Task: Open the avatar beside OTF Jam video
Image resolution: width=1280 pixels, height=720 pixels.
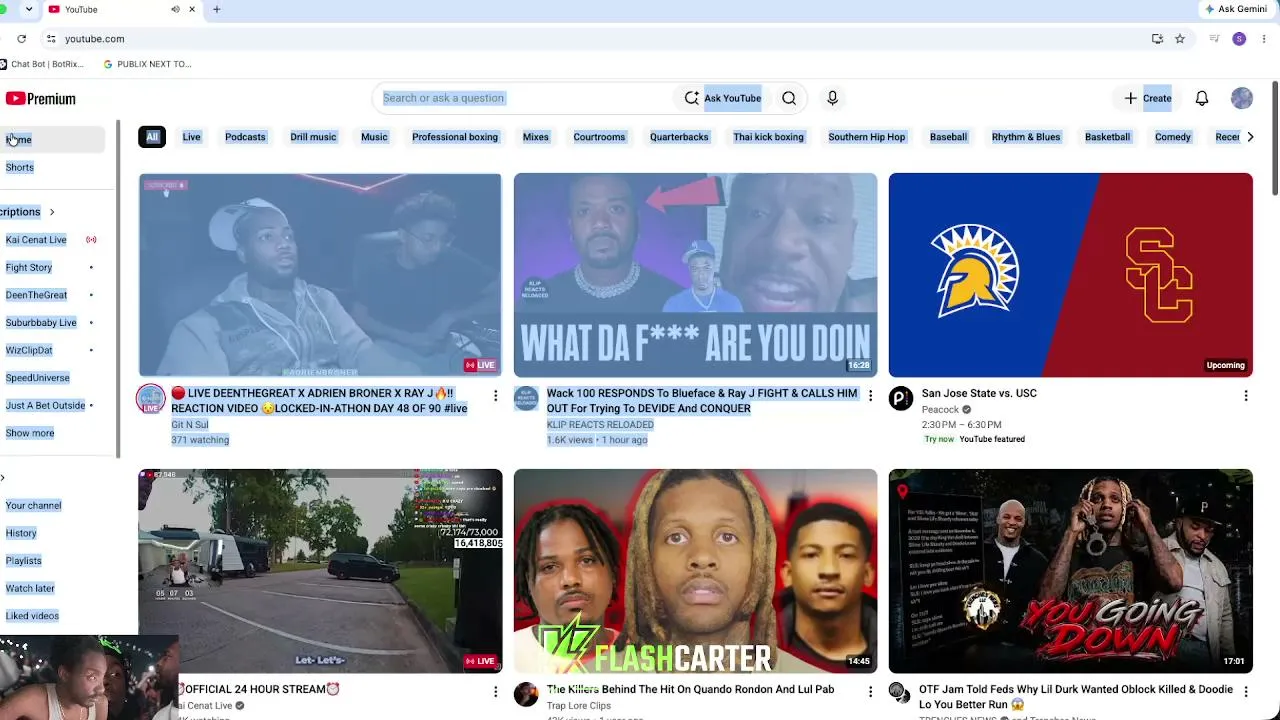Action: [x=901, y=695]
